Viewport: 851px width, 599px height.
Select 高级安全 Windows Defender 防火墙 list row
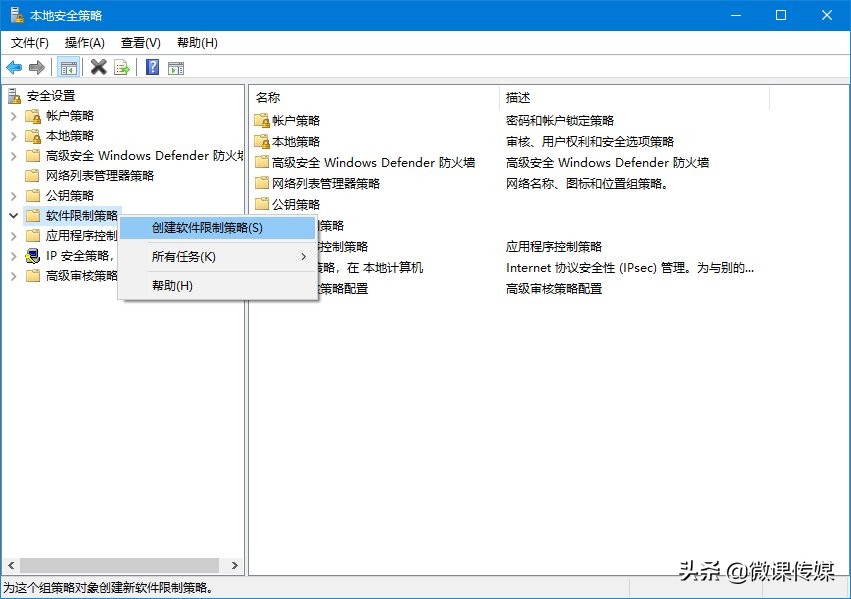[x=365, y=162]
